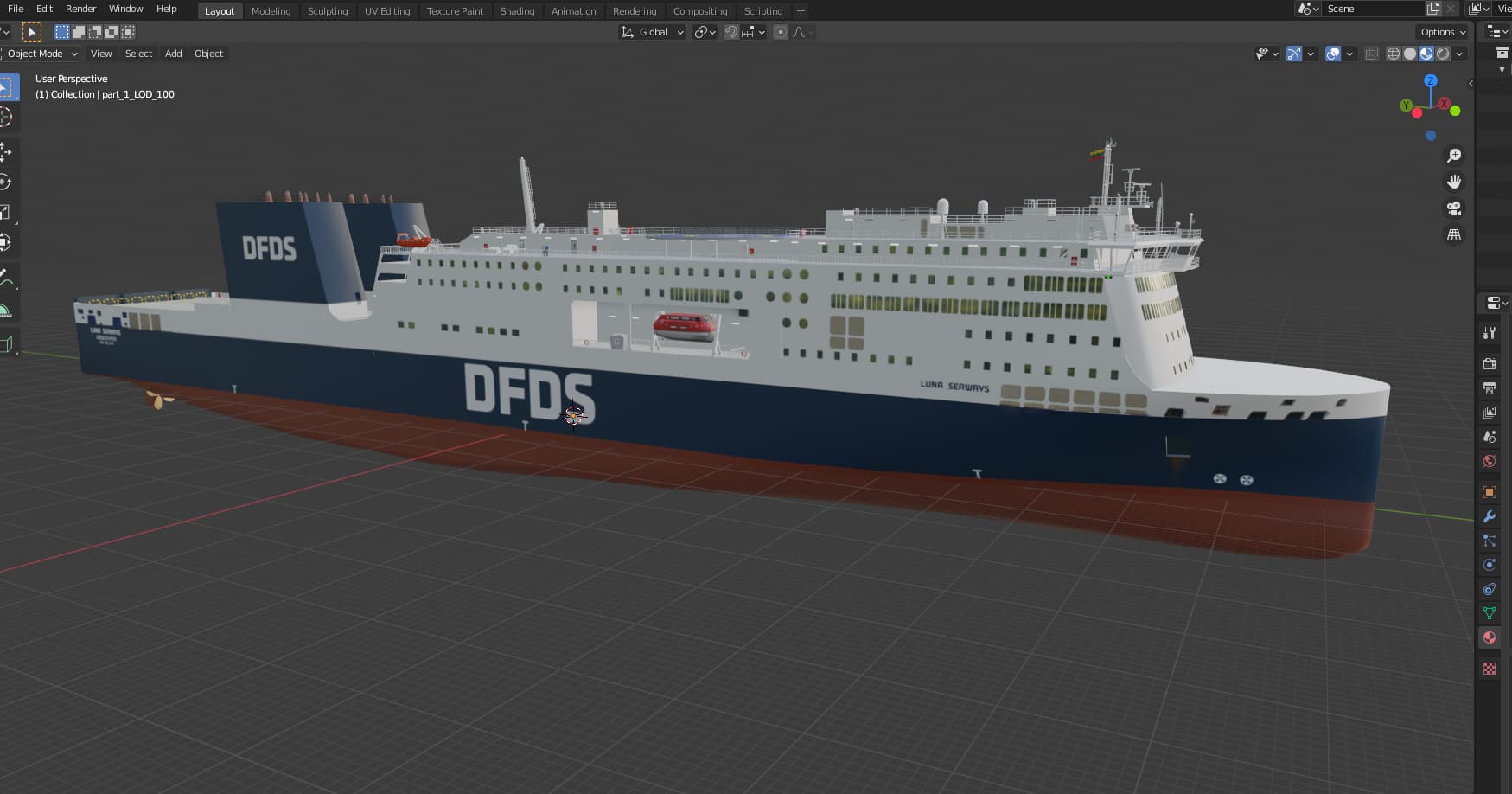Open the Texture properties tab
This screenshot has height=794, width=1512.
click(1490, 669)
